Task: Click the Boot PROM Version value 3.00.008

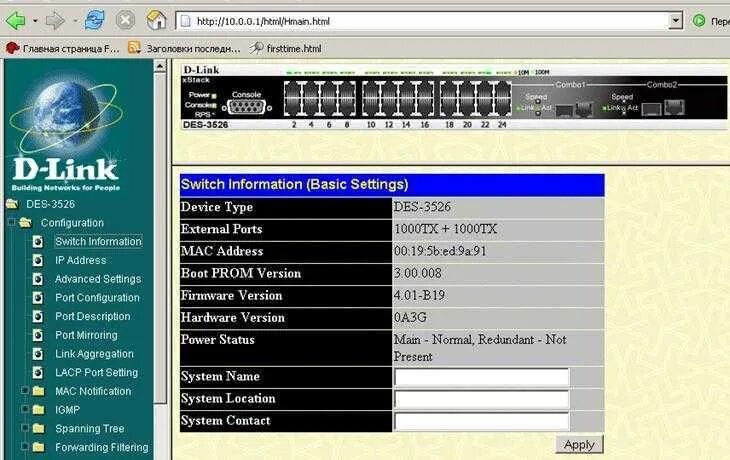Action: 418,273
